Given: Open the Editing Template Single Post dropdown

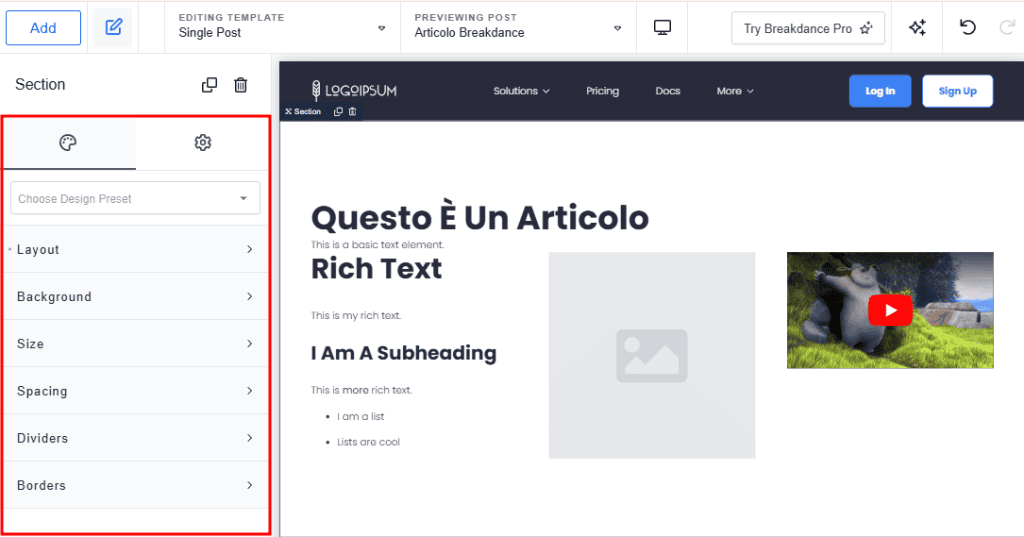Looking at the screenshot, I should [x=282, y=27].
